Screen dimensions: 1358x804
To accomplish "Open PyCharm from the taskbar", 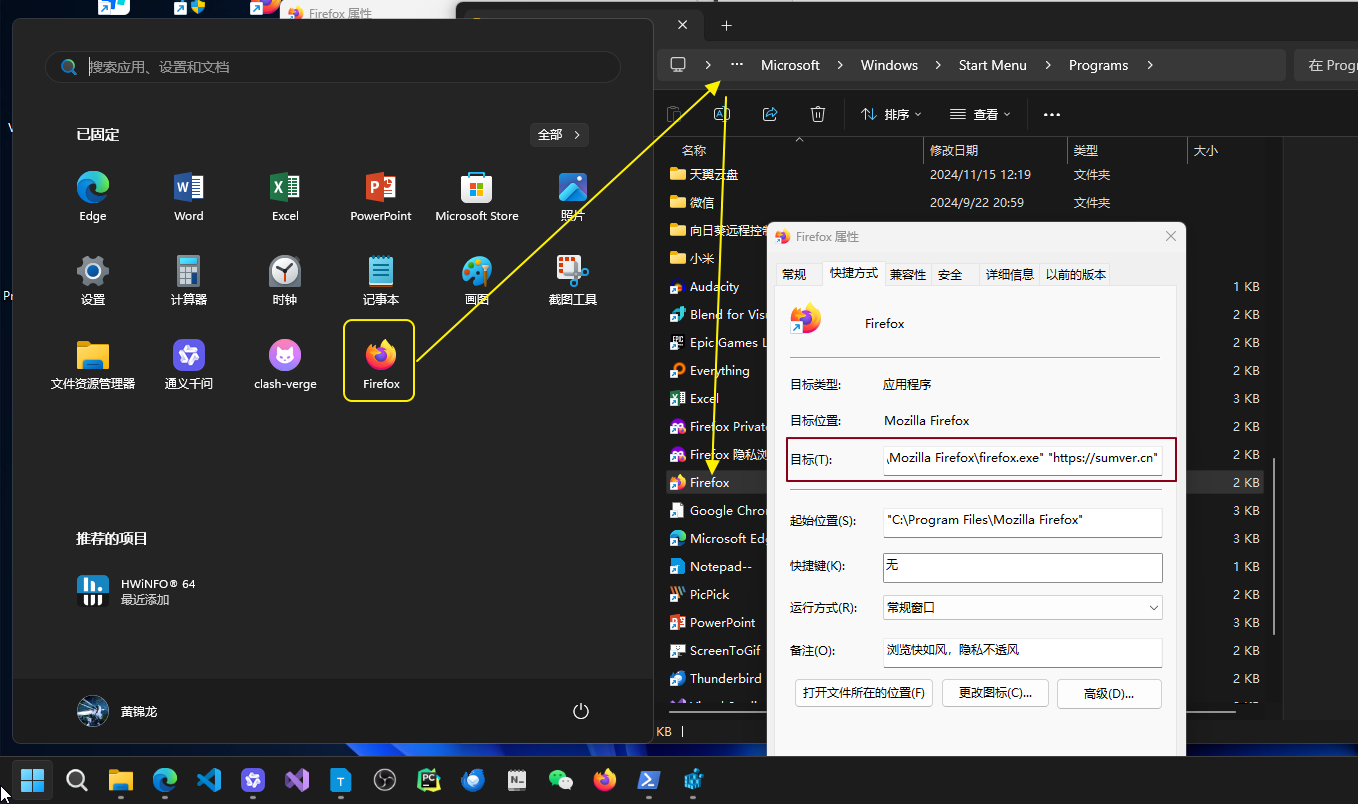I will [429, 780].
